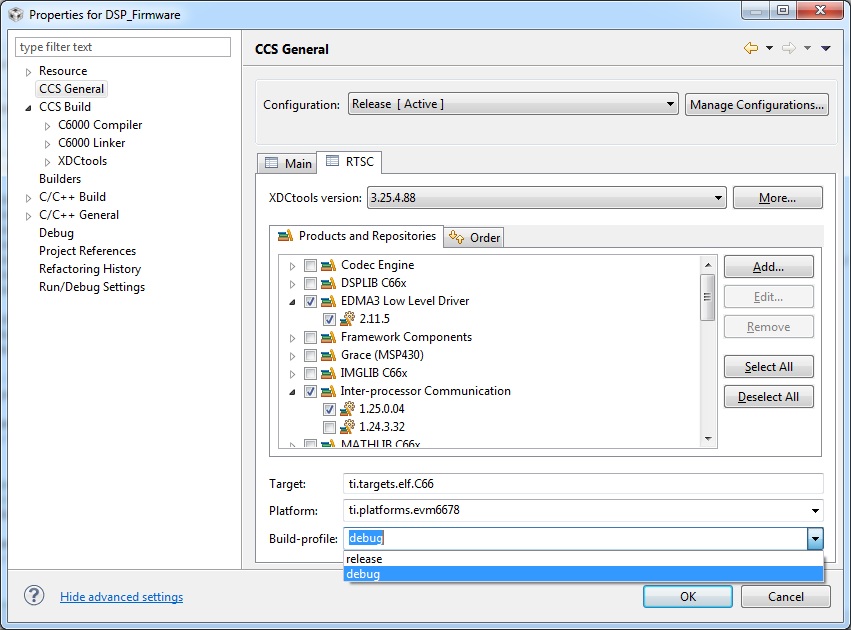Click the Manage Configurations button
Screen dimensions: 851x630
click(757, 104)
